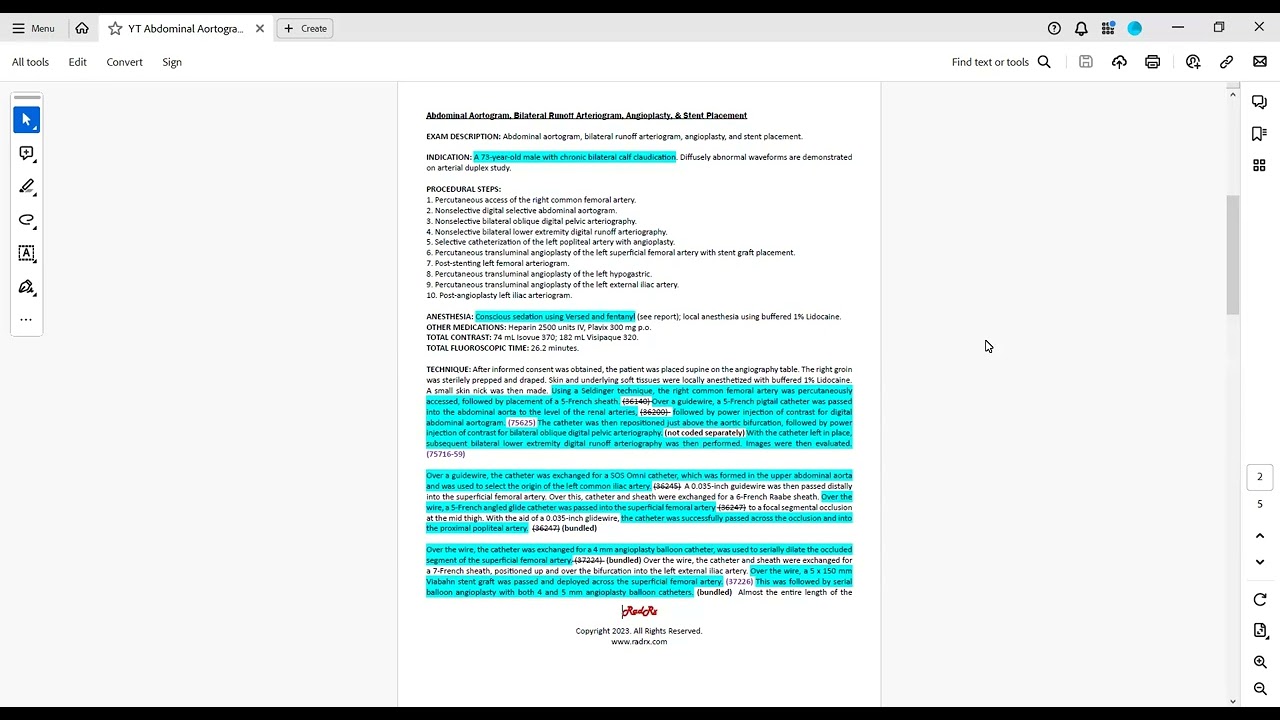Go to Acrobat Home view

(x=82, y=28)
